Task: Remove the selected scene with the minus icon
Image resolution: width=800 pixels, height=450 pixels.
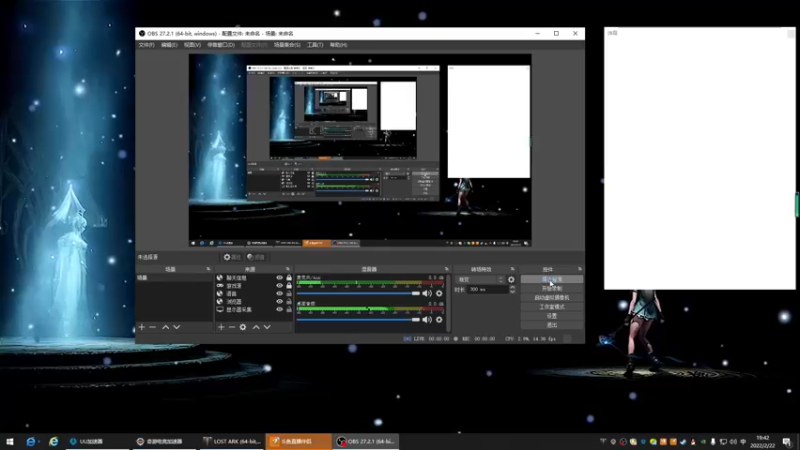Action: pyautogui.click(x=153, y=327)
